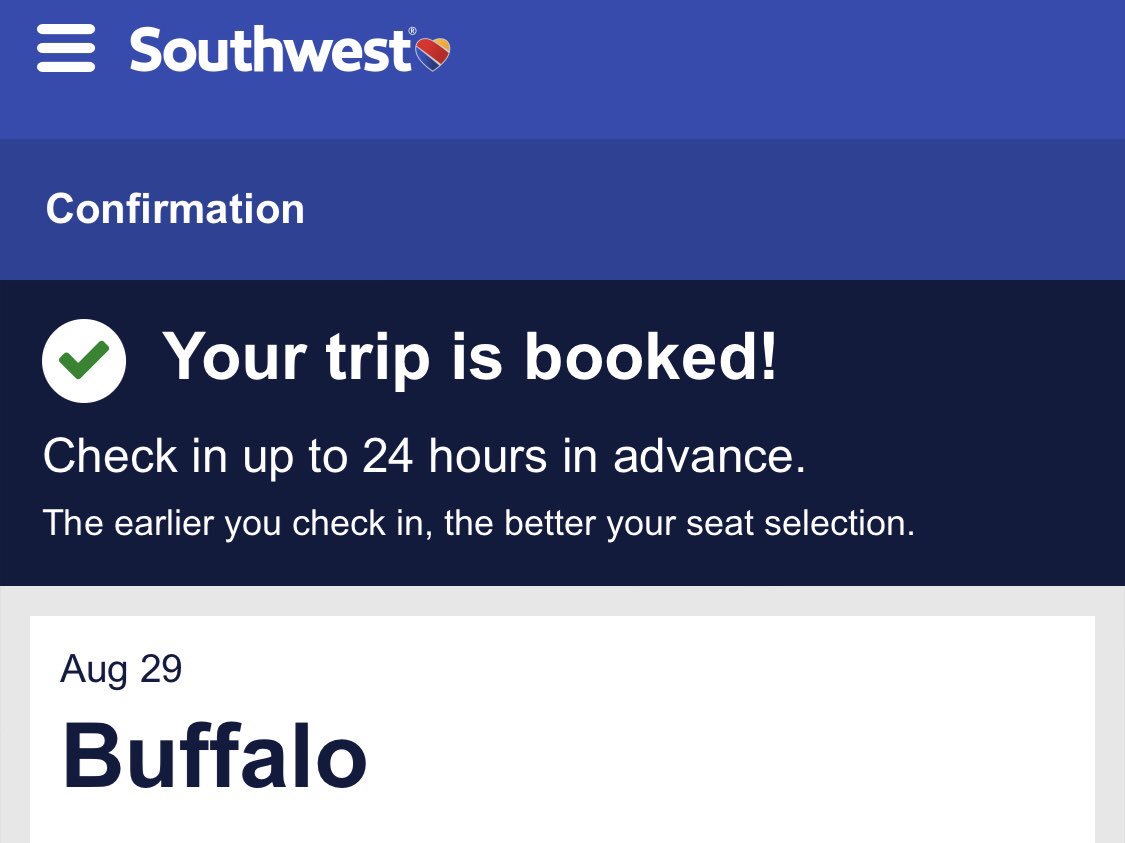1125x843 pixels.
Task: Click the white Buffalo trip card
Action: 562,729
